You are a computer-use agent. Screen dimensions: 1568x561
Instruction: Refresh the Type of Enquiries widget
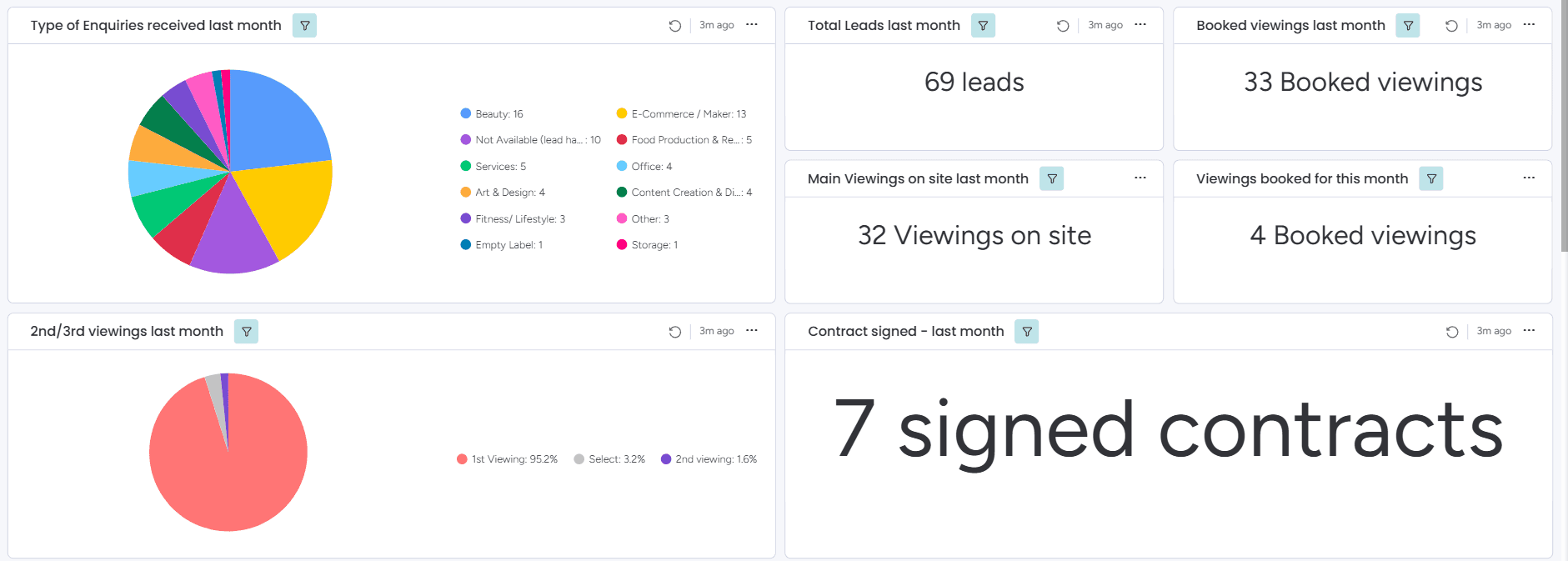coord(675,26)
